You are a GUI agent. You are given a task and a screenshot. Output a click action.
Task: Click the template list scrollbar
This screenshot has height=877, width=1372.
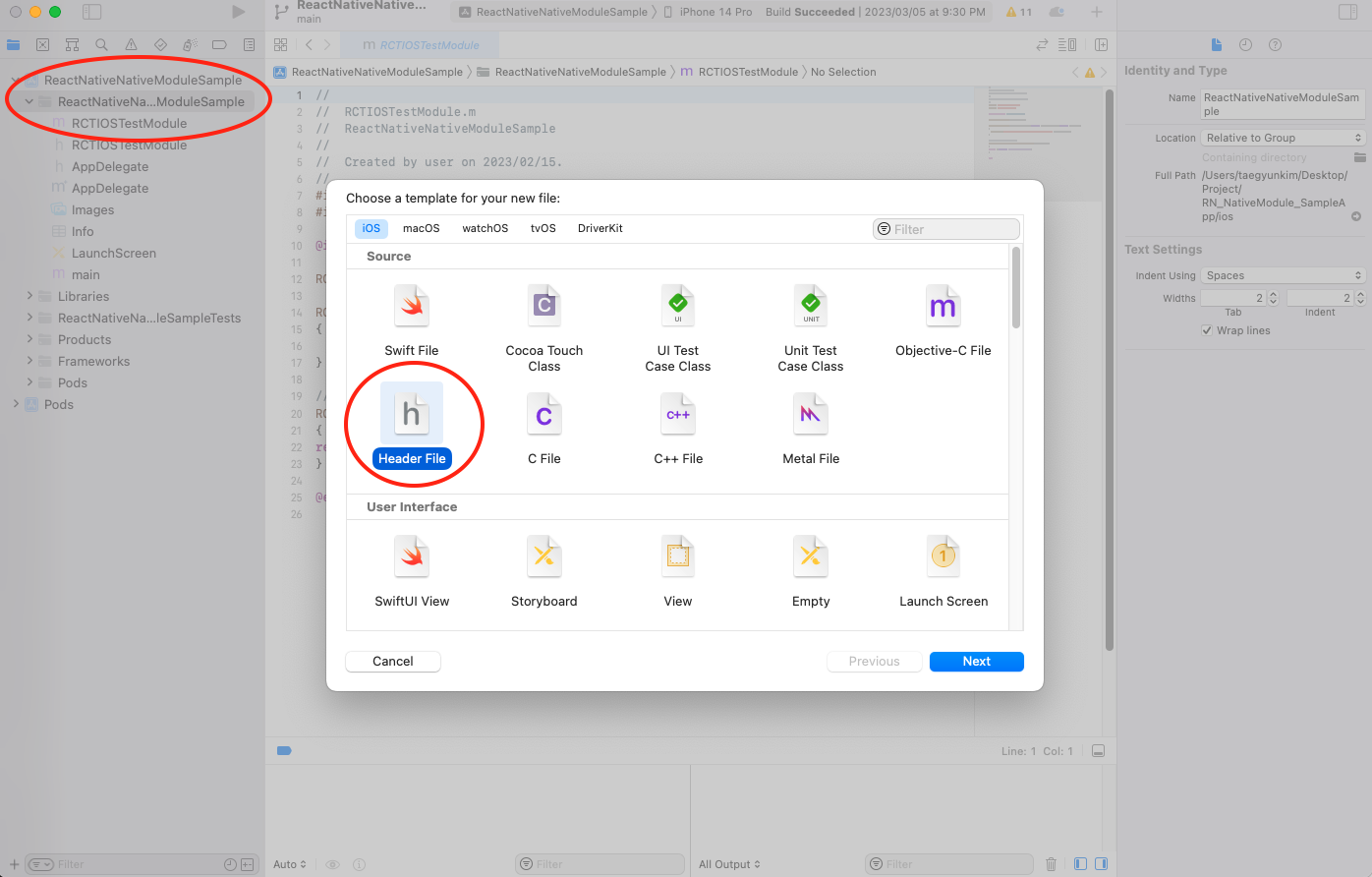(x=1016, y=287)
